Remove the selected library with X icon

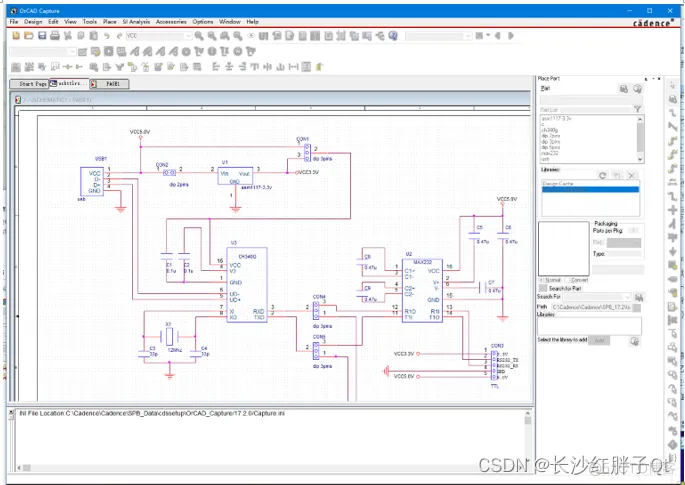(x=632, y=175)
